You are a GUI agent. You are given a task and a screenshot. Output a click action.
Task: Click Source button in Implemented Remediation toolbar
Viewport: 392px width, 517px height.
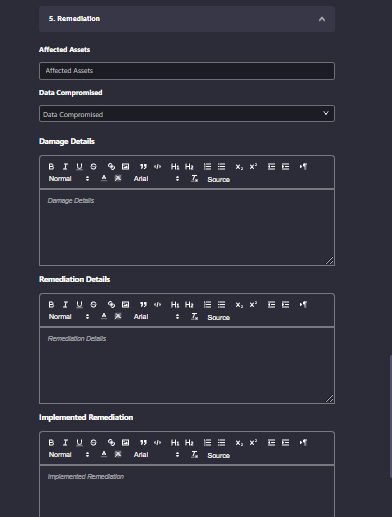[219, 455]
